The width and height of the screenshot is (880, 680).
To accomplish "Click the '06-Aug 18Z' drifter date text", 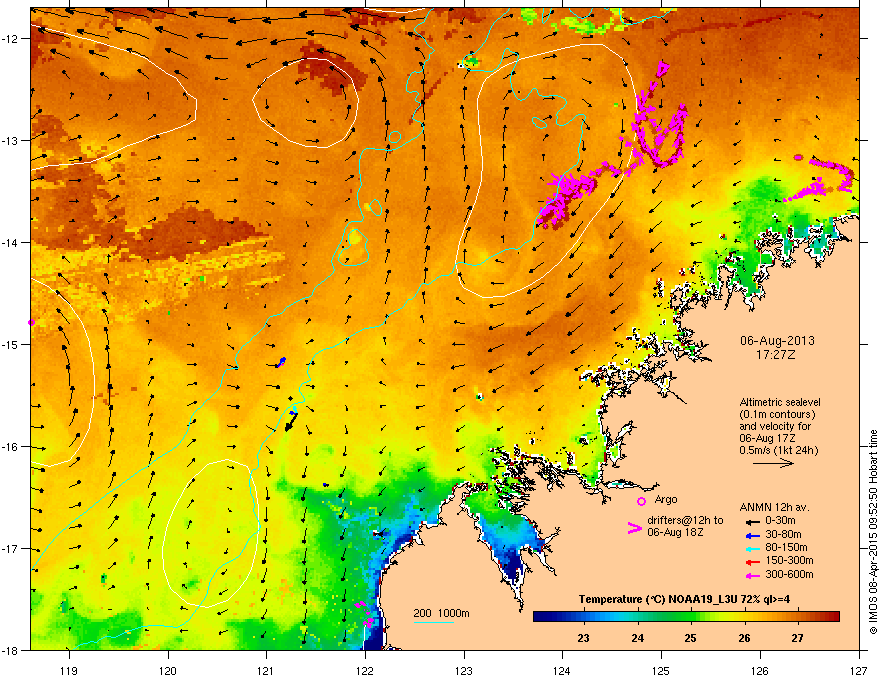I will pos(675,532).
